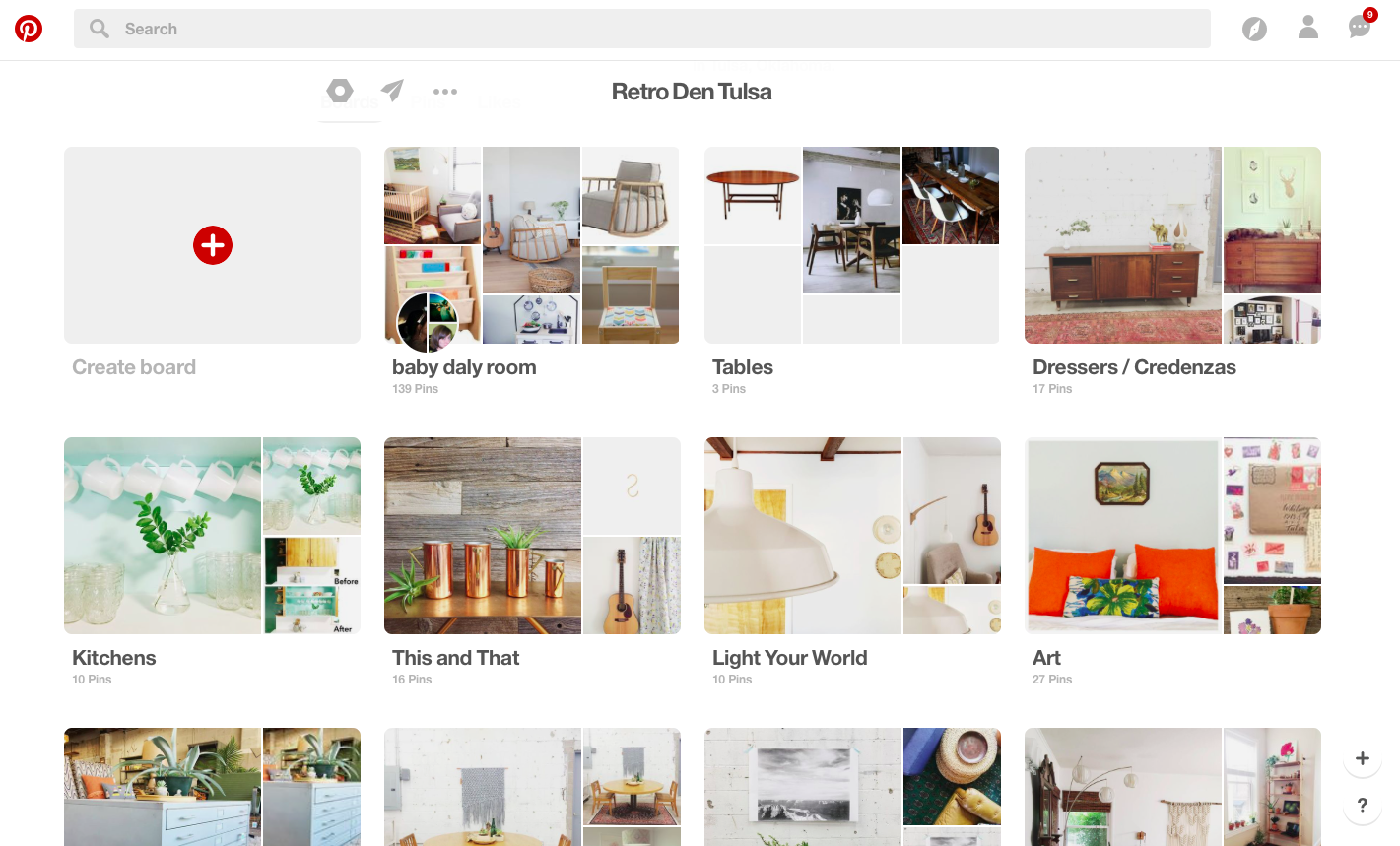Open messages via the chat bubble icon

(1359, 29)
